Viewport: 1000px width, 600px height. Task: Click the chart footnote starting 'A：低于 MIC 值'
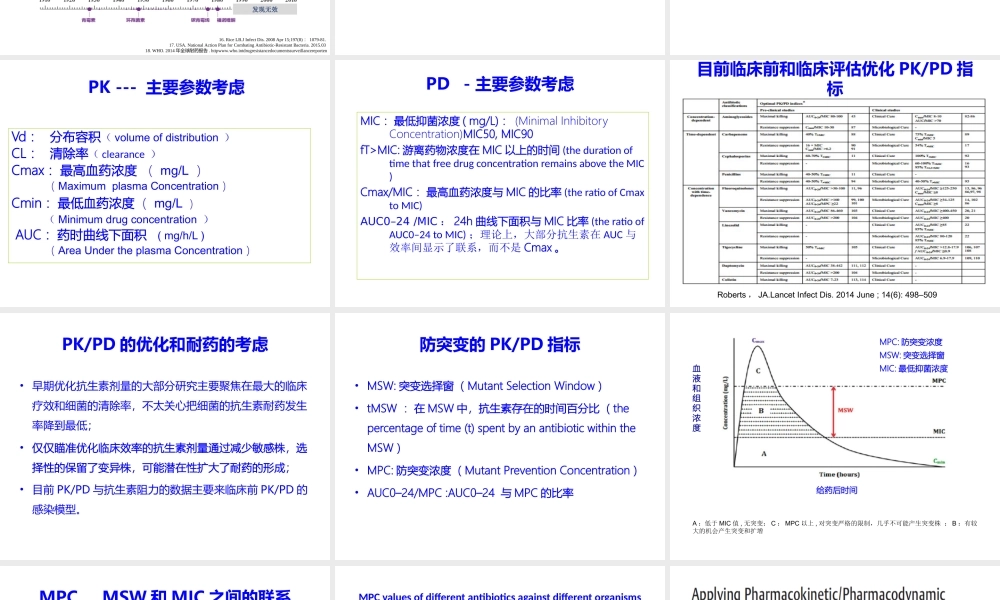click(x=835, y=527)
